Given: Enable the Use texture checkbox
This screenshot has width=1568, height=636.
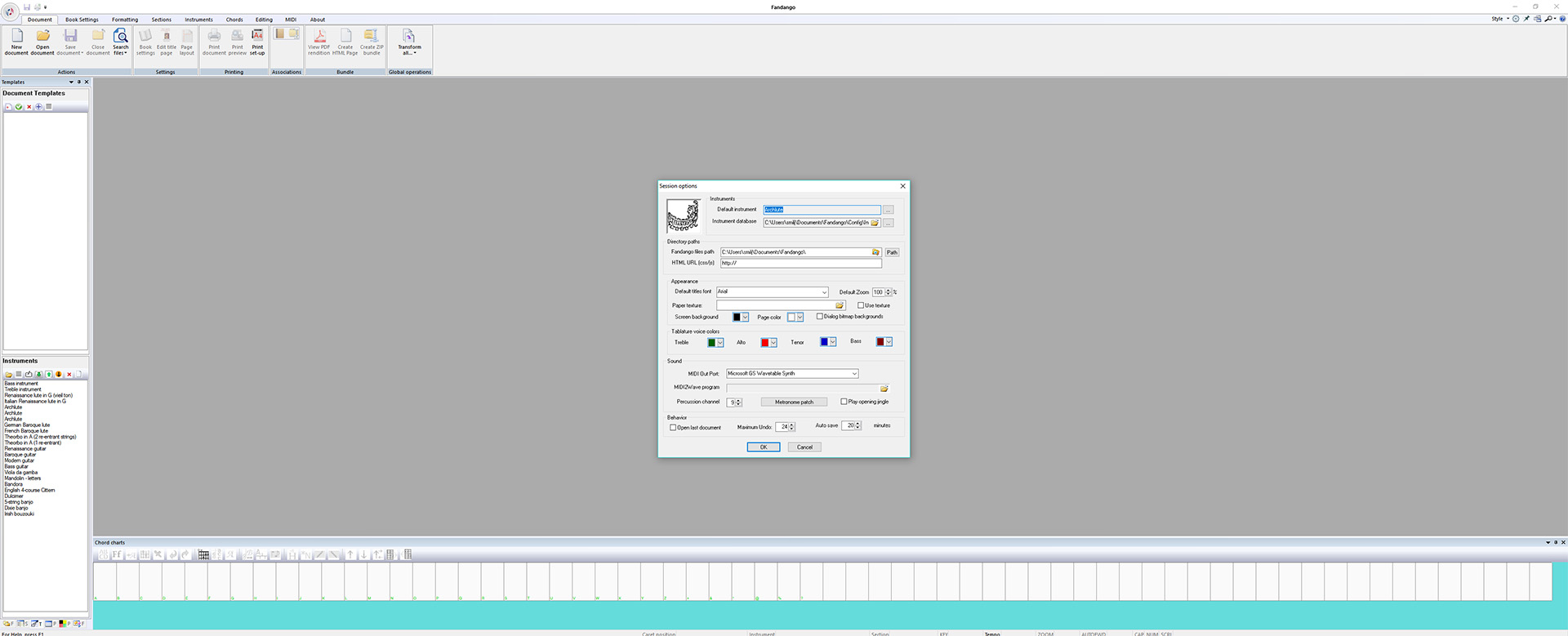Looking at the screenshot, I should click(x=860, y=305).
